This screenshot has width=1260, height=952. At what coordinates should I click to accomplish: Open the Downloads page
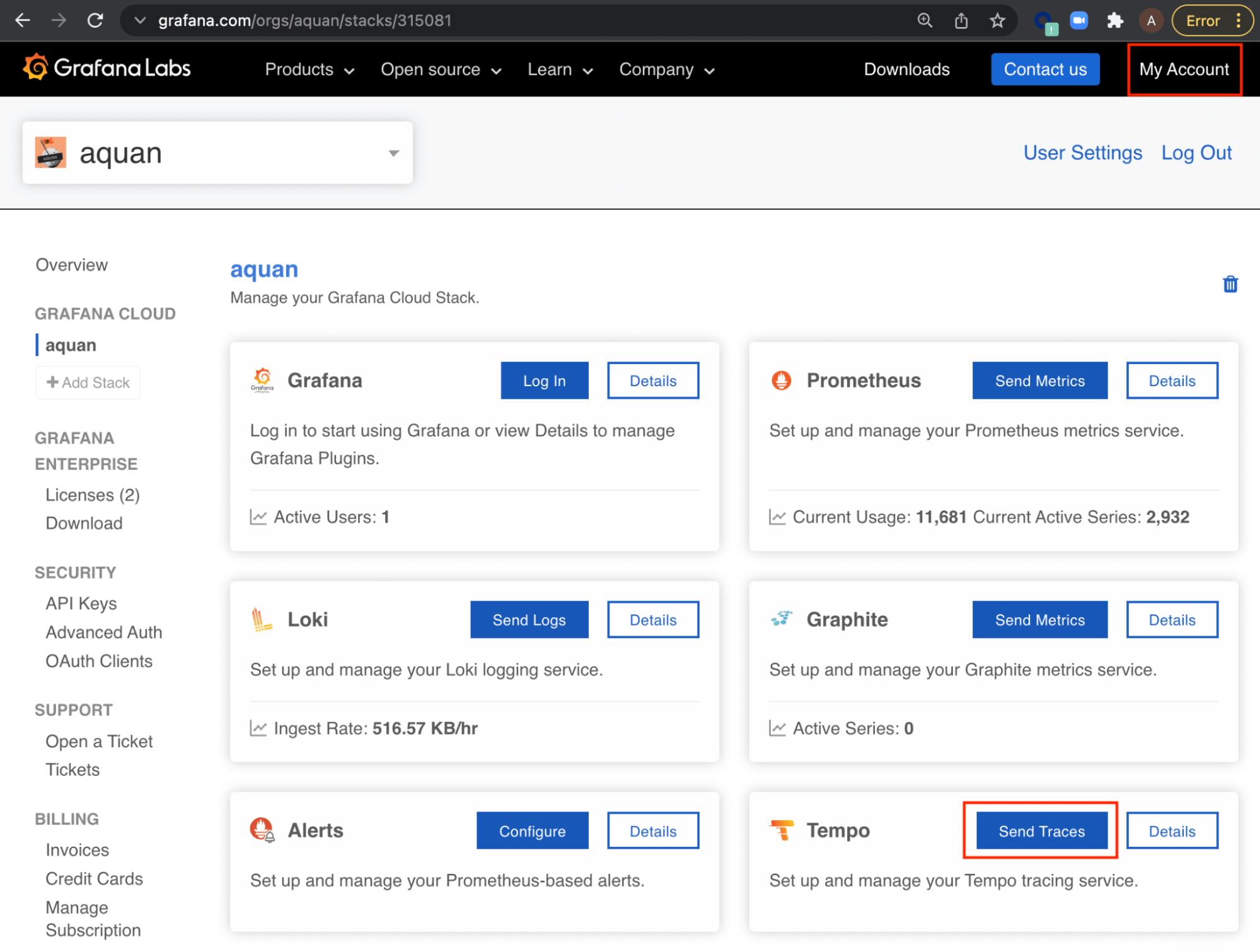pos(906,69)
